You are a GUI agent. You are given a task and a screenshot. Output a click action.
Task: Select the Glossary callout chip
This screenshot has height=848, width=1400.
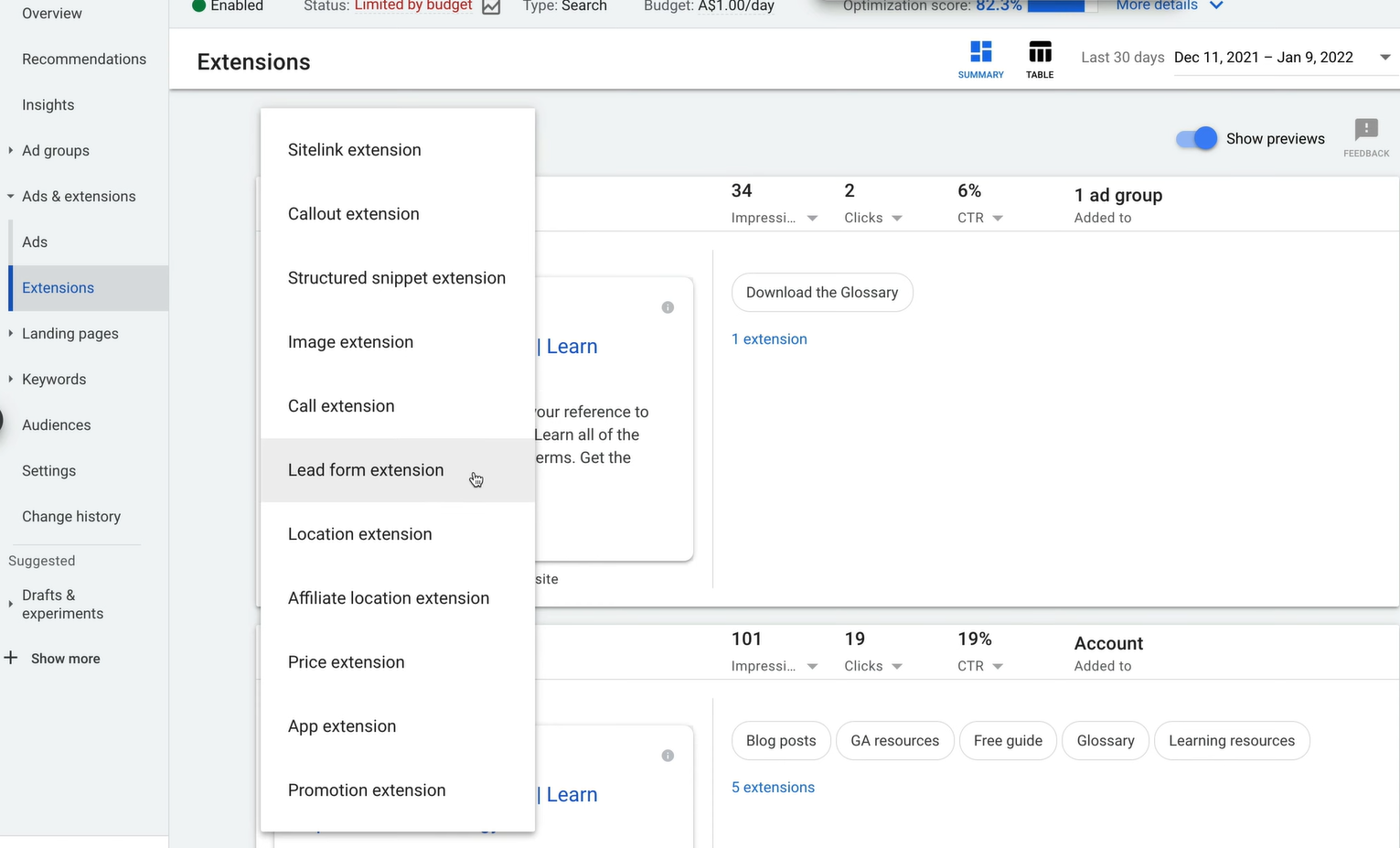[x=1105, y=740]
